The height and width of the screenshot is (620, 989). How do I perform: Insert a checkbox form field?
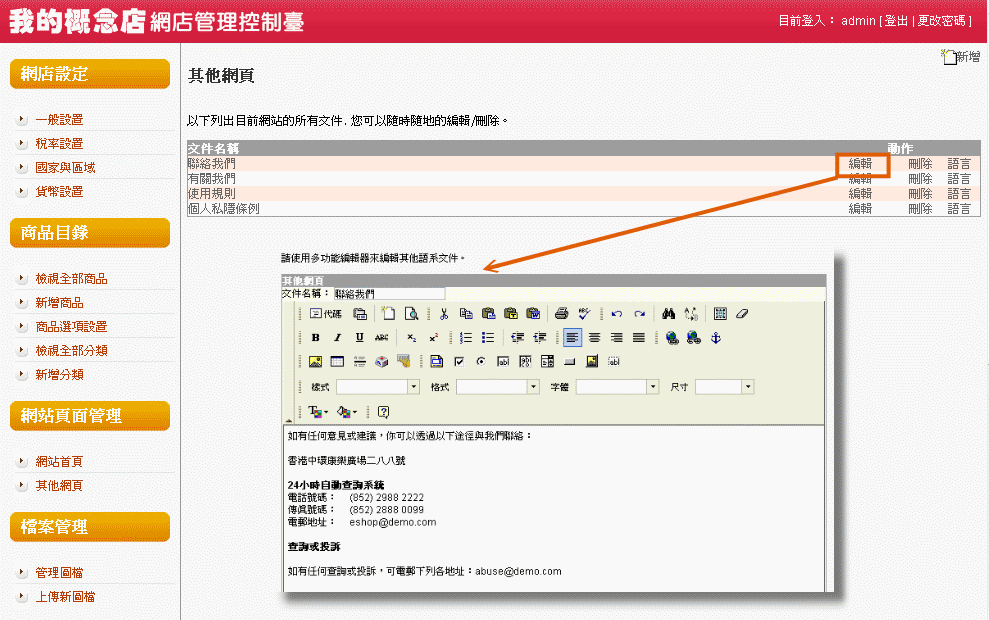(x=459, y=362)
